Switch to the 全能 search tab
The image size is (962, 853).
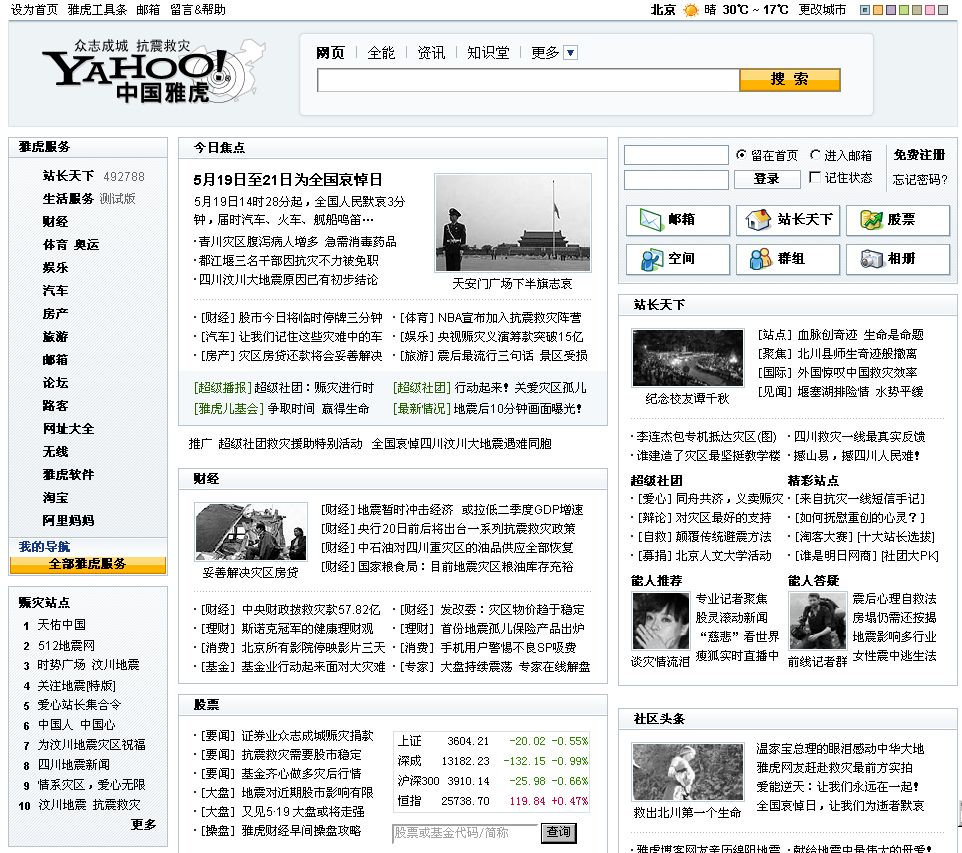[381, 53]
